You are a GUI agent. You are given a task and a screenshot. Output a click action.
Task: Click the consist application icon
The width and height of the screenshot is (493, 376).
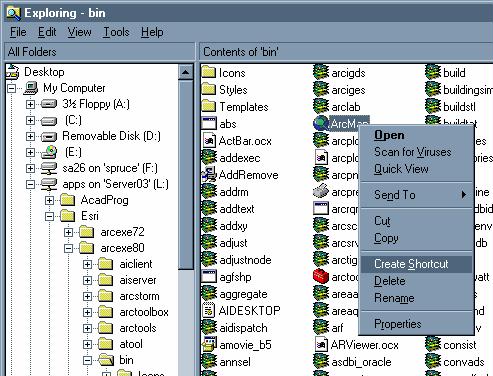tap(433, 344)
